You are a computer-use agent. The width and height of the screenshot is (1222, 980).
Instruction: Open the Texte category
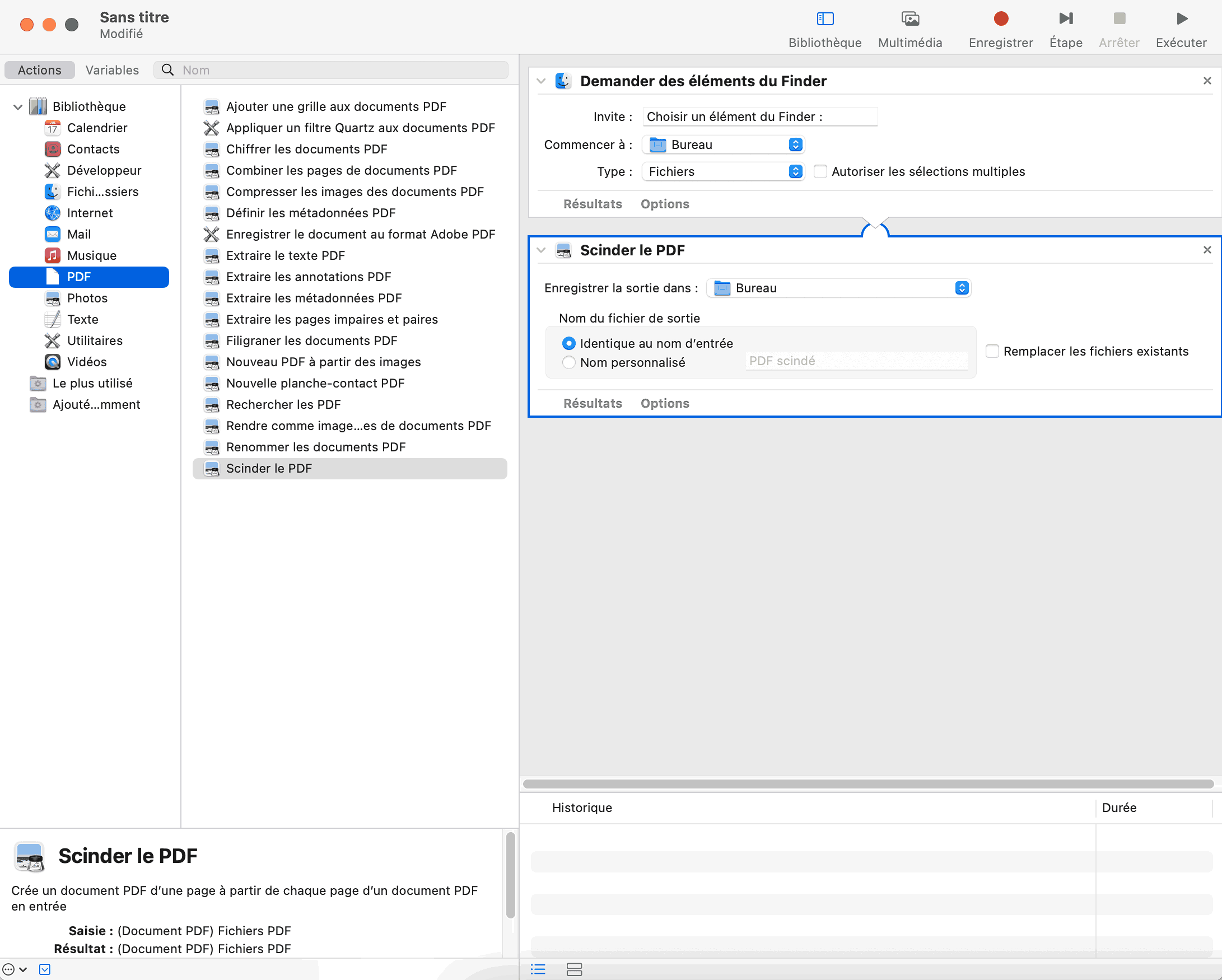click(x=83, y=319)
